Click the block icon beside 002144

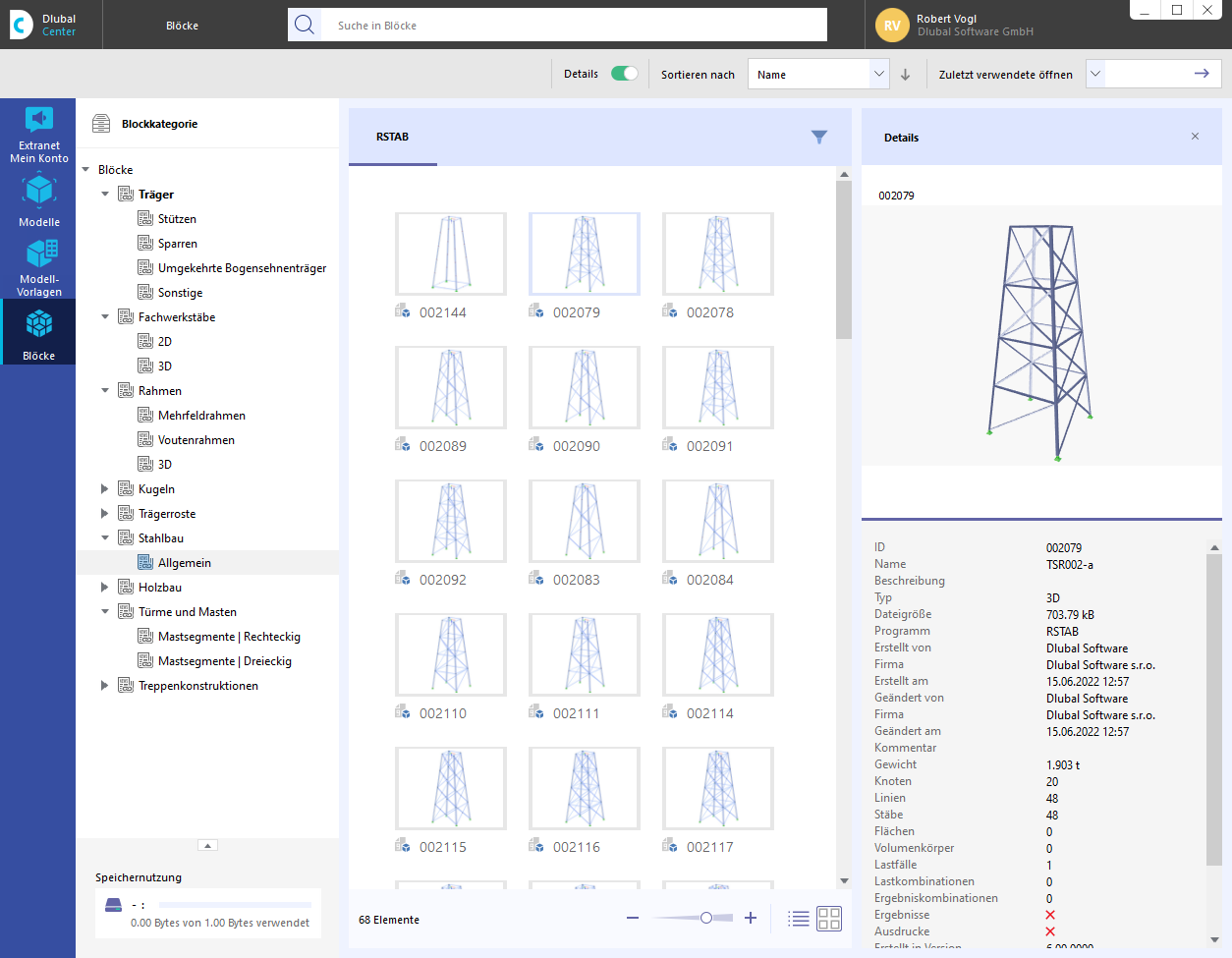point(403,311)
